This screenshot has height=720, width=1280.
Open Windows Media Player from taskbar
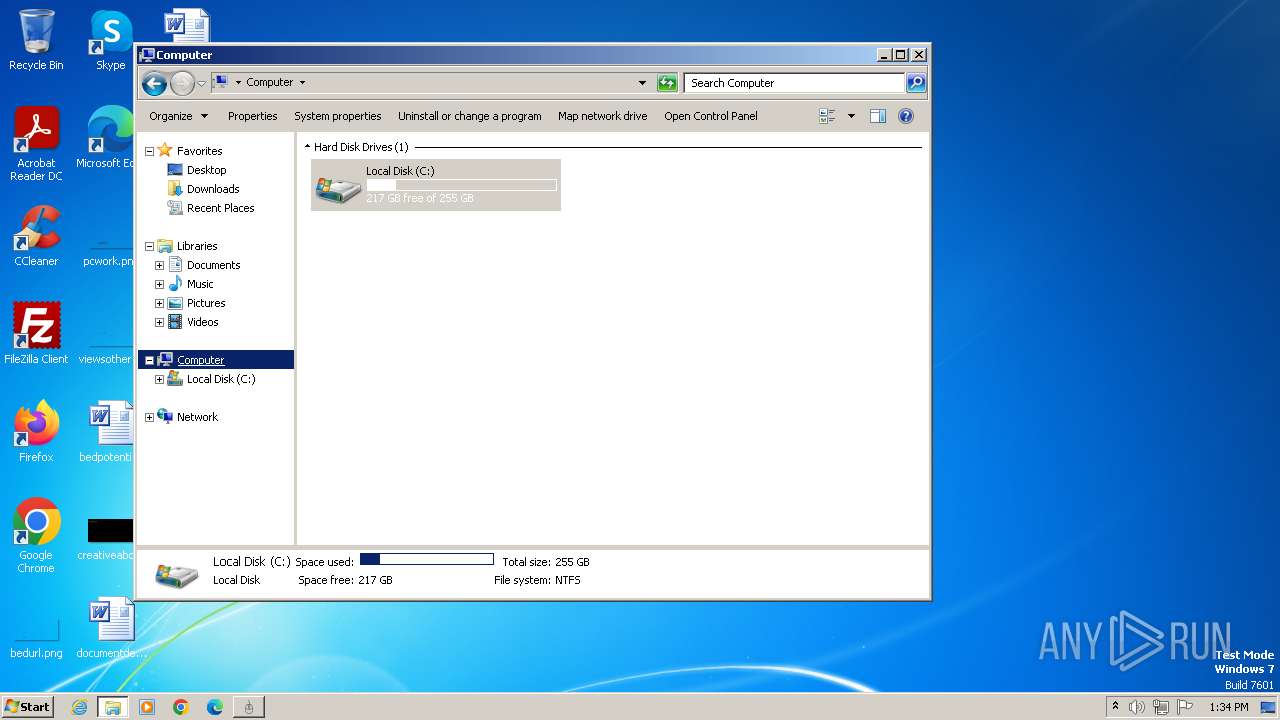click(147, 707)
